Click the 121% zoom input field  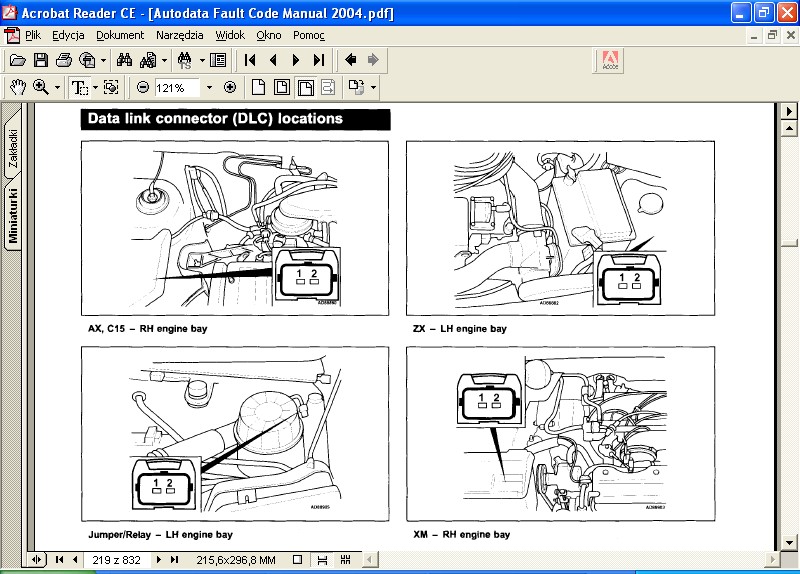click(x=177, y=88)
